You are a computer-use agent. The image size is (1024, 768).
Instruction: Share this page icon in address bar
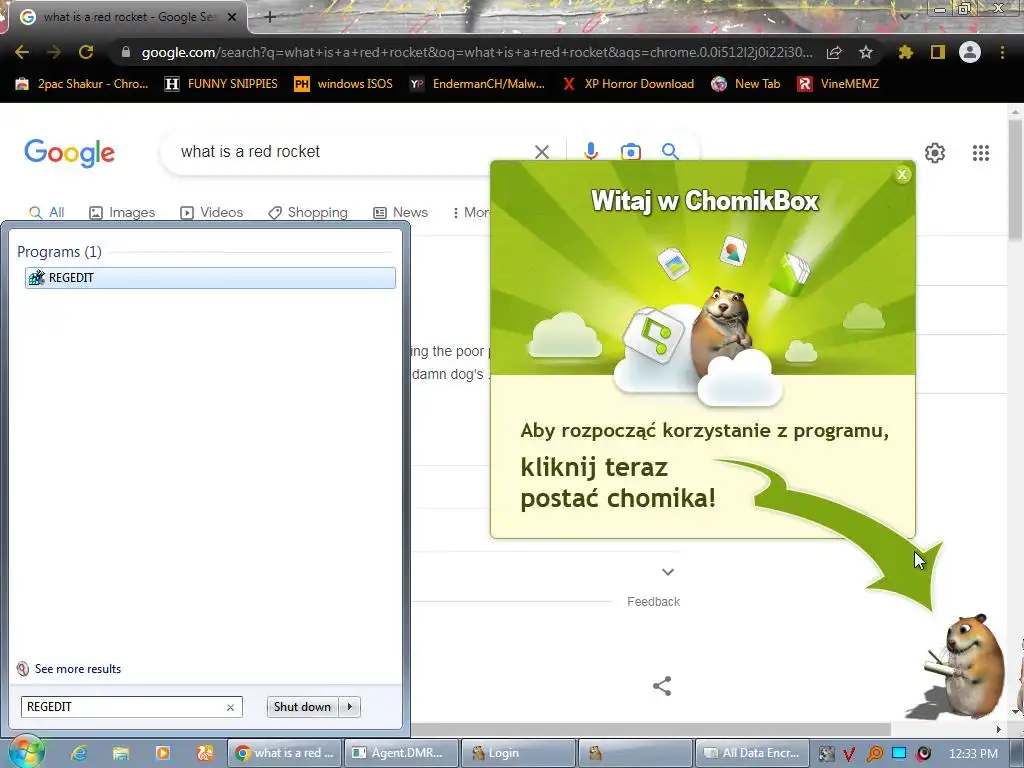834,52
